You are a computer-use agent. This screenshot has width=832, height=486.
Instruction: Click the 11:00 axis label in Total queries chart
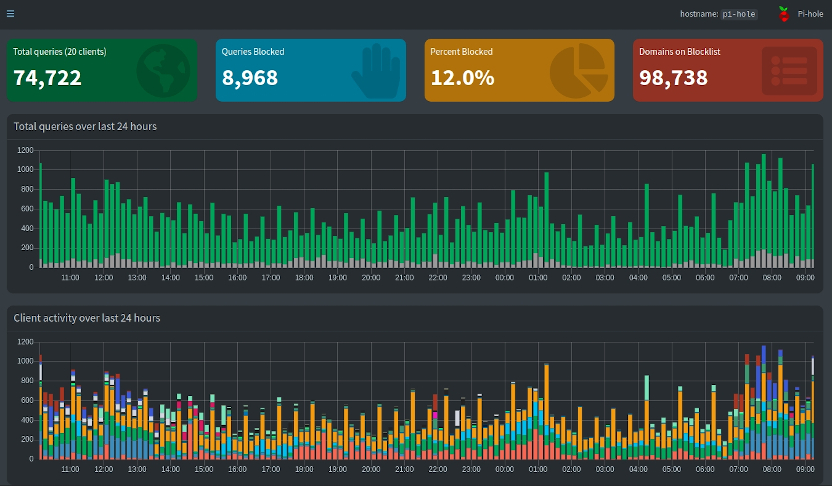pyautogui.click(x=70, y=277)
